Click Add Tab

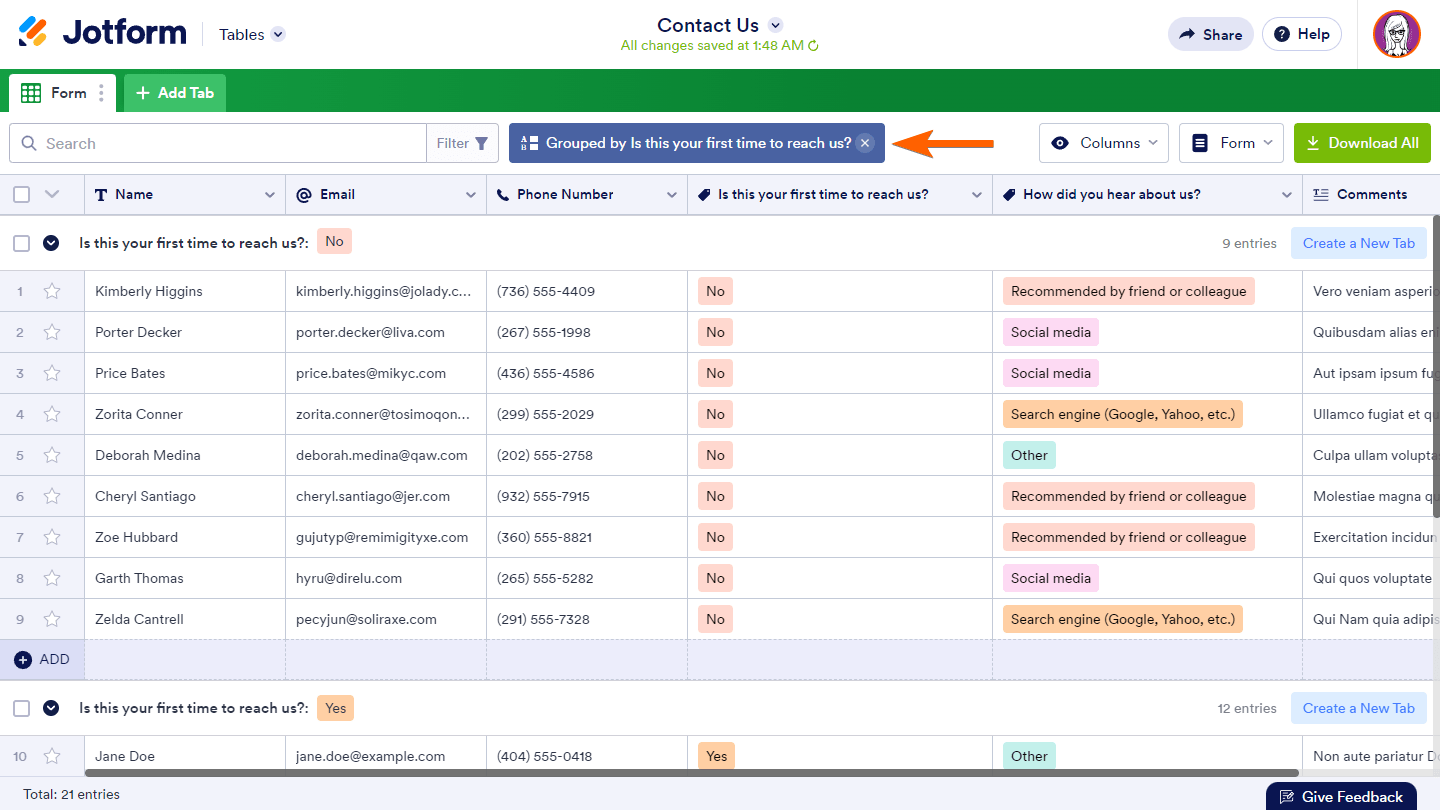click(175, 93)
